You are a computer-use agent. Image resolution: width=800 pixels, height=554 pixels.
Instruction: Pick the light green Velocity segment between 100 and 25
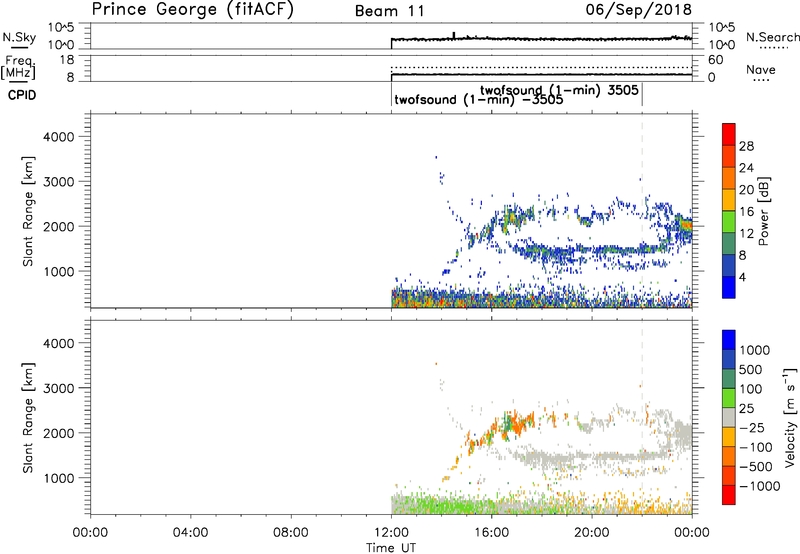[729, 398]
